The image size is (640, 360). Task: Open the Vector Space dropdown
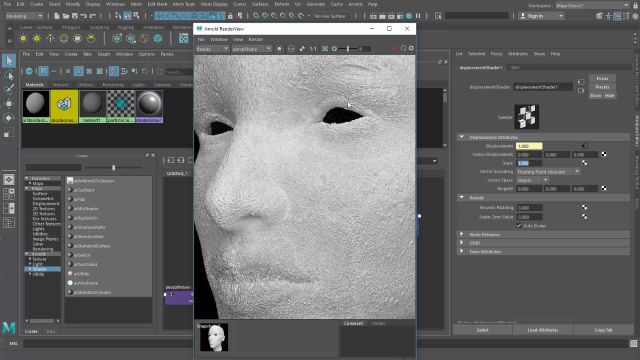(x=532, y=180)
